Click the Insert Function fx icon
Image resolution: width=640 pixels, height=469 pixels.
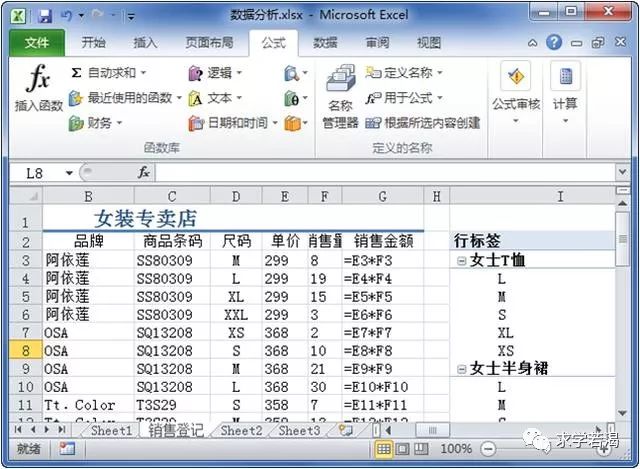[x=39, y=78]
